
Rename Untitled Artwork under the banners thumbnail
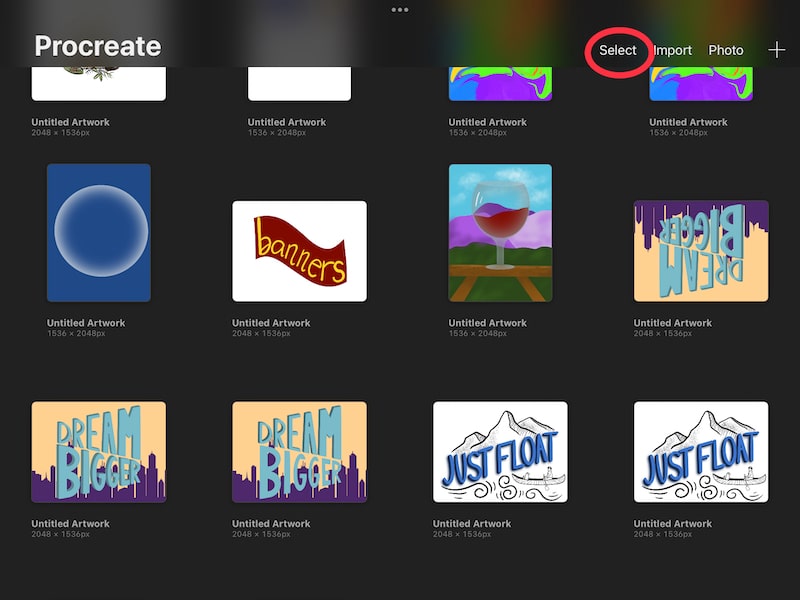point(271,323)
